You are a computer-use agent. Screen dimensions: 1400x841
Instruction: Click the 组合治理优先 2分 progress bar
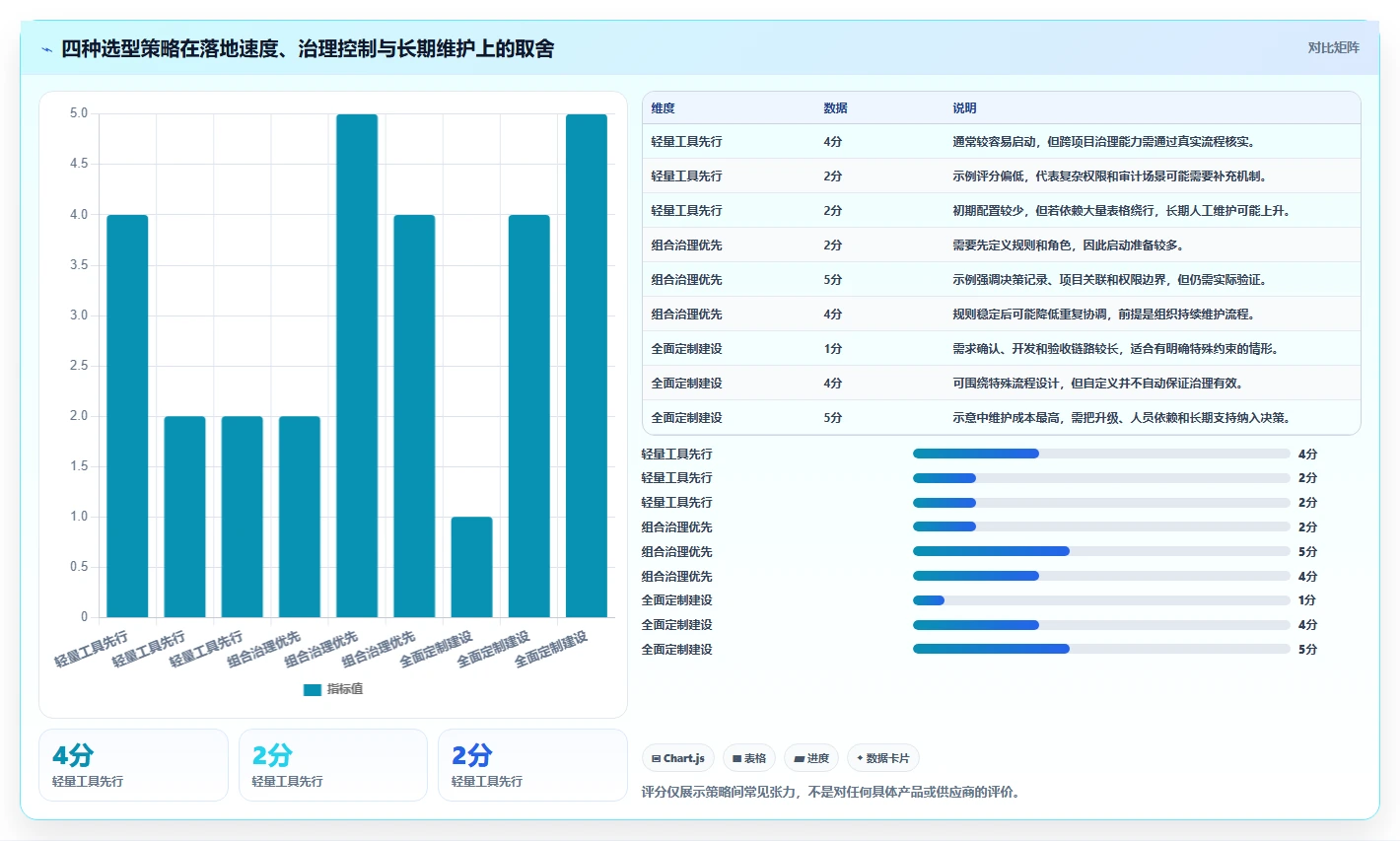coord(1101,526)
